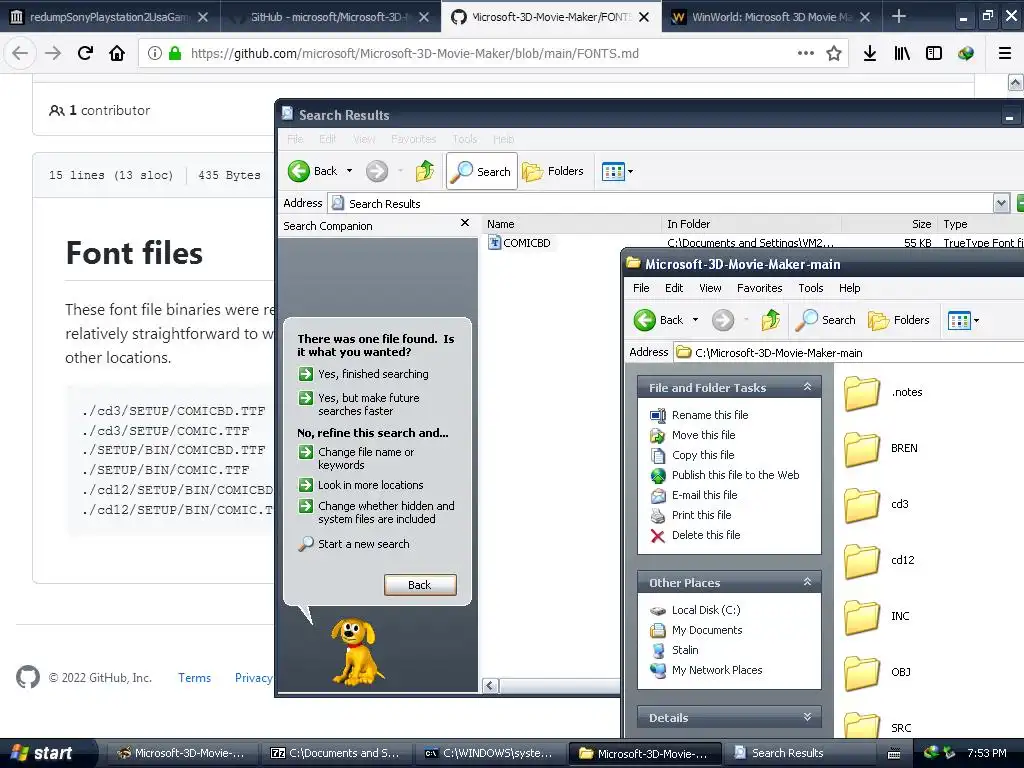Select the COMICBD file in results

pyautogui.click(x=520, y=243)
